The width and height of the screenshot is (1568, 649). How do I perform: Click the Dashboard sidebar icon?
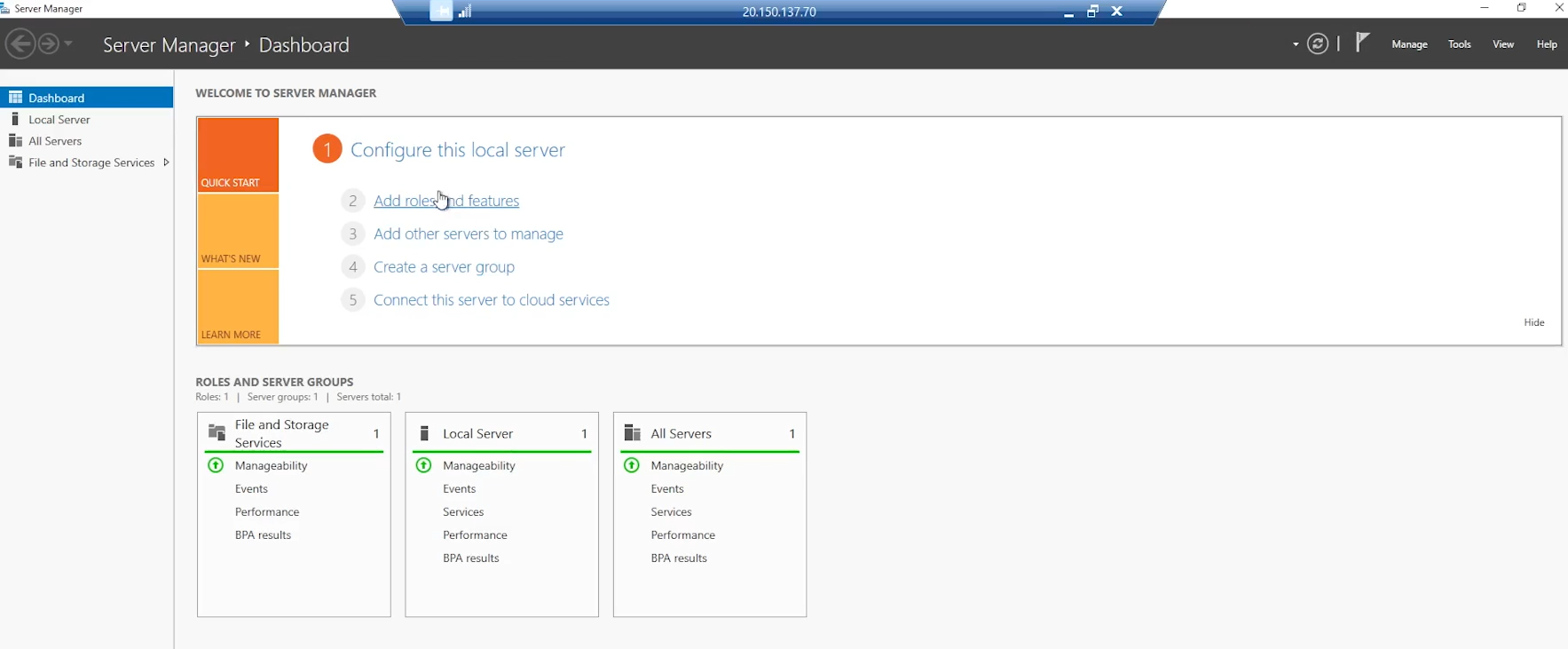[x=15, y=98]
